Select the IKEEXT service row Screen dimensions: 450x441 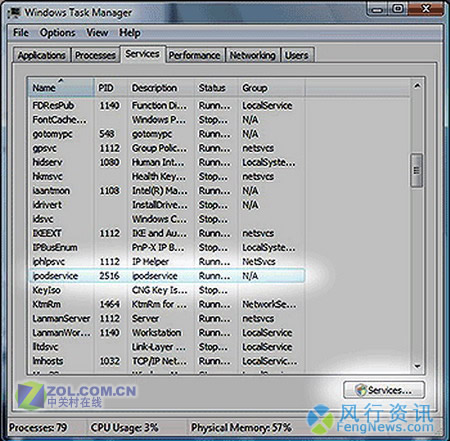tap(166, 233)
